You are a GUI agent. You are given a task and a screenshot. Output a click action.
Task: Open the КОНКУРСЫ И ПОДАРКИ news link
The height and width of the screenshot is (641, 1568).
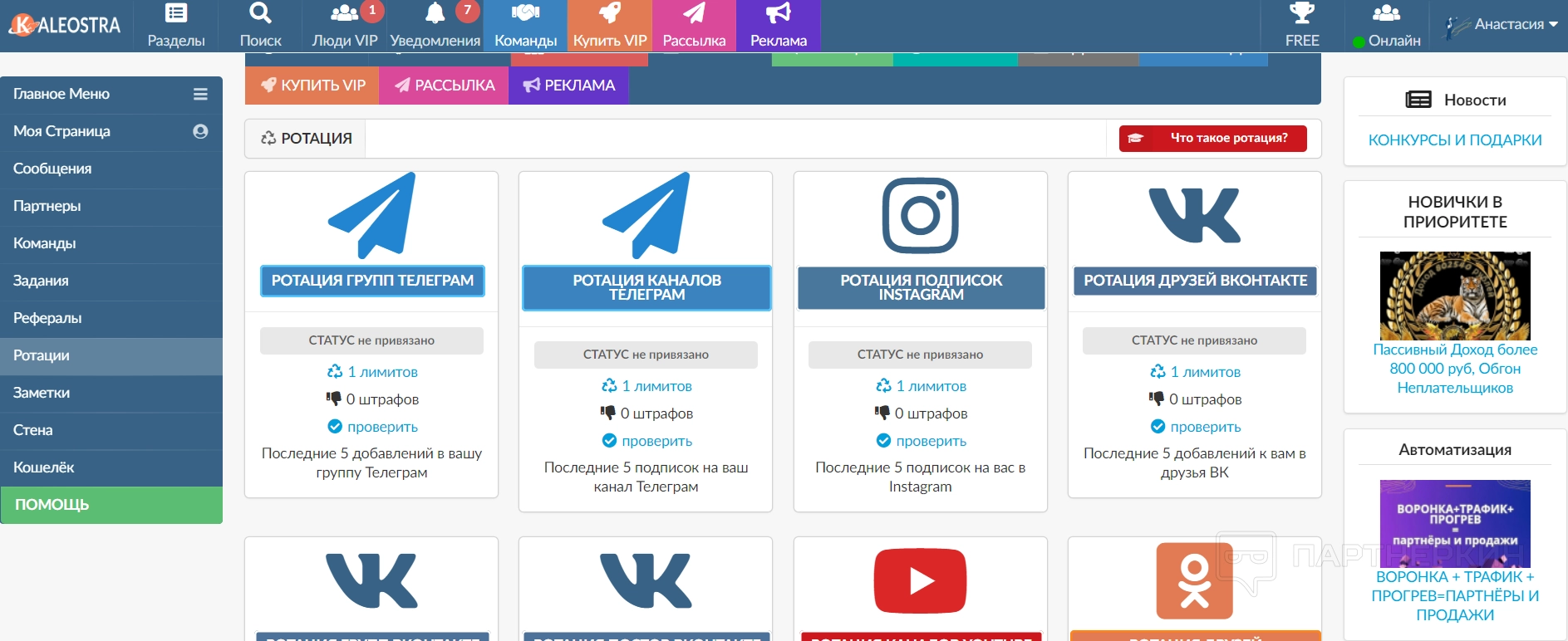(1455, 140)
